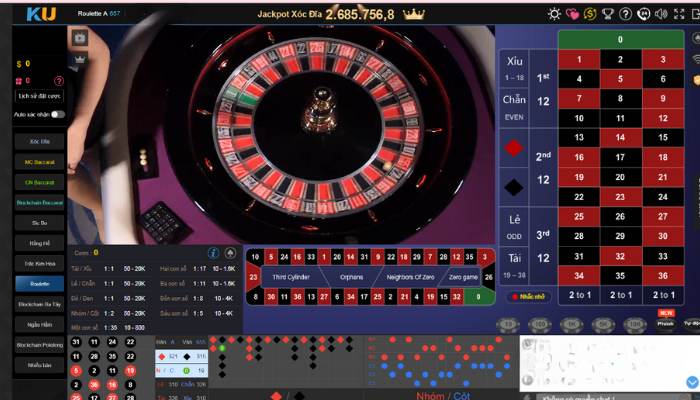Bet on the third column 2 to 1
Image resolution: width=700 pixels, height=400 pixels.
(x=663, y=295)
